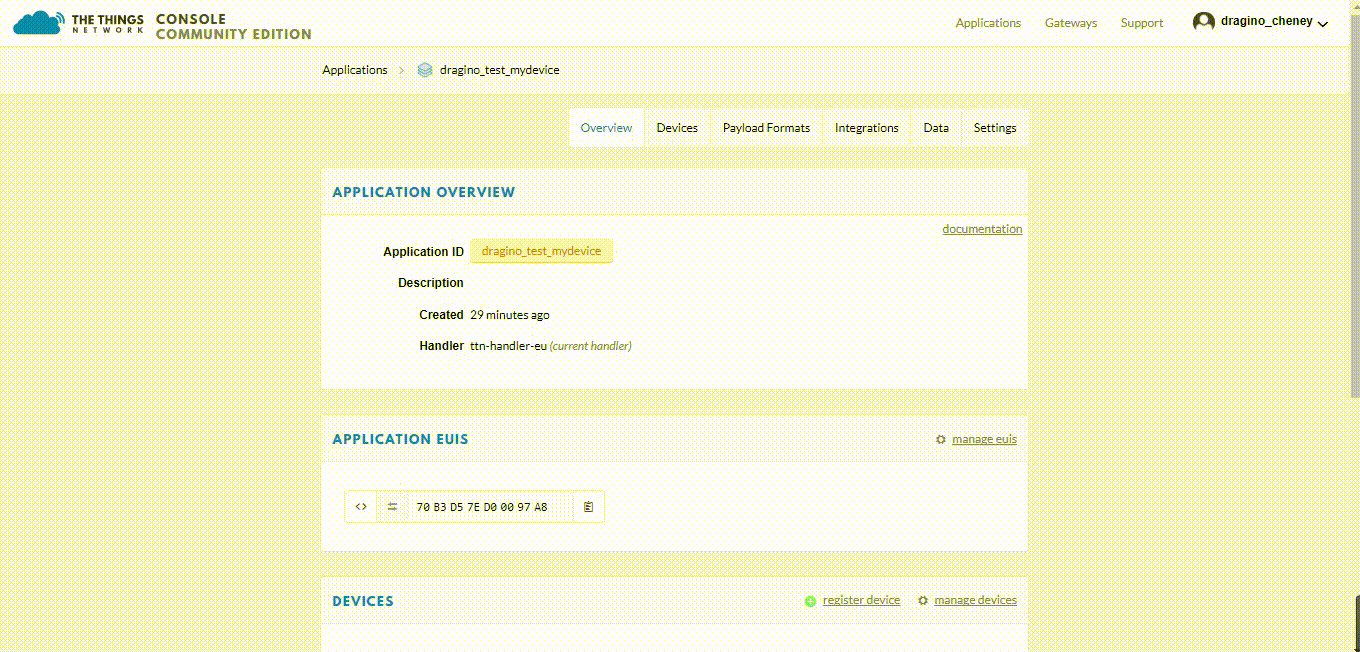Viewport: 1360px width, 652px height.
Task: Click the Application Overview heading
Action: pyautogui.click(x=424, y=192)
